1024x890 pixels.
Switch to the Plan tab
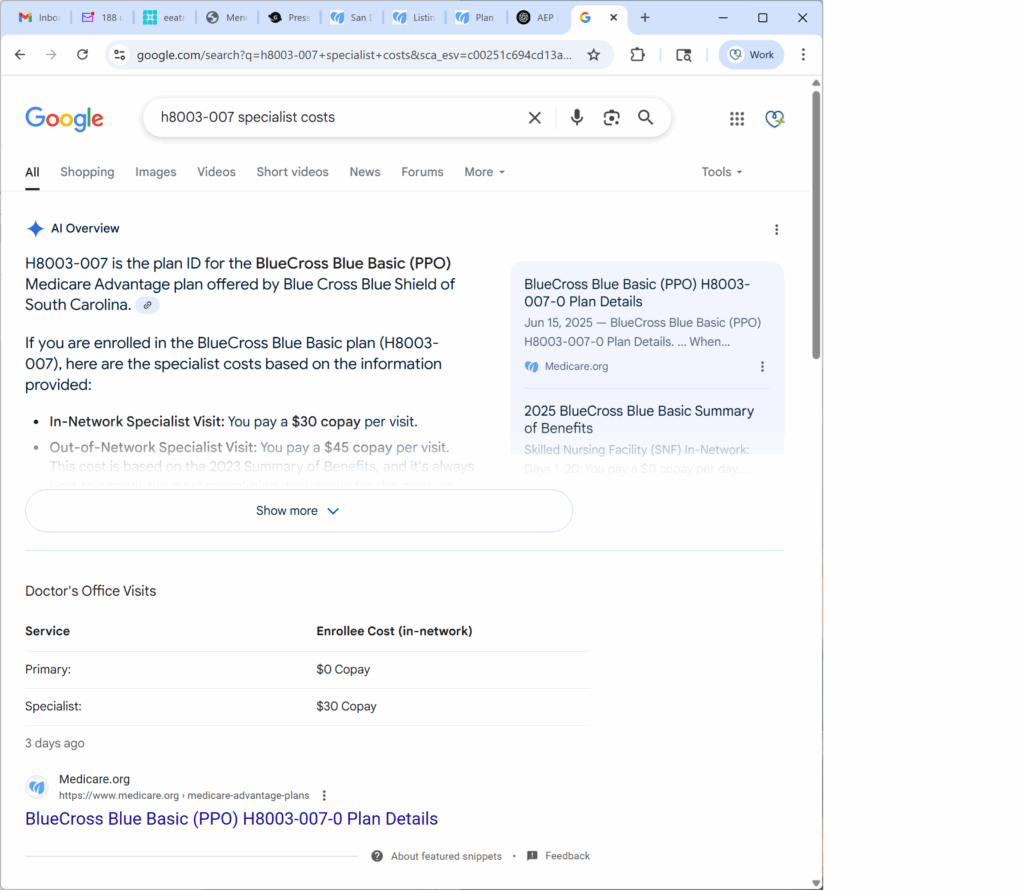(x=476, y=18)
